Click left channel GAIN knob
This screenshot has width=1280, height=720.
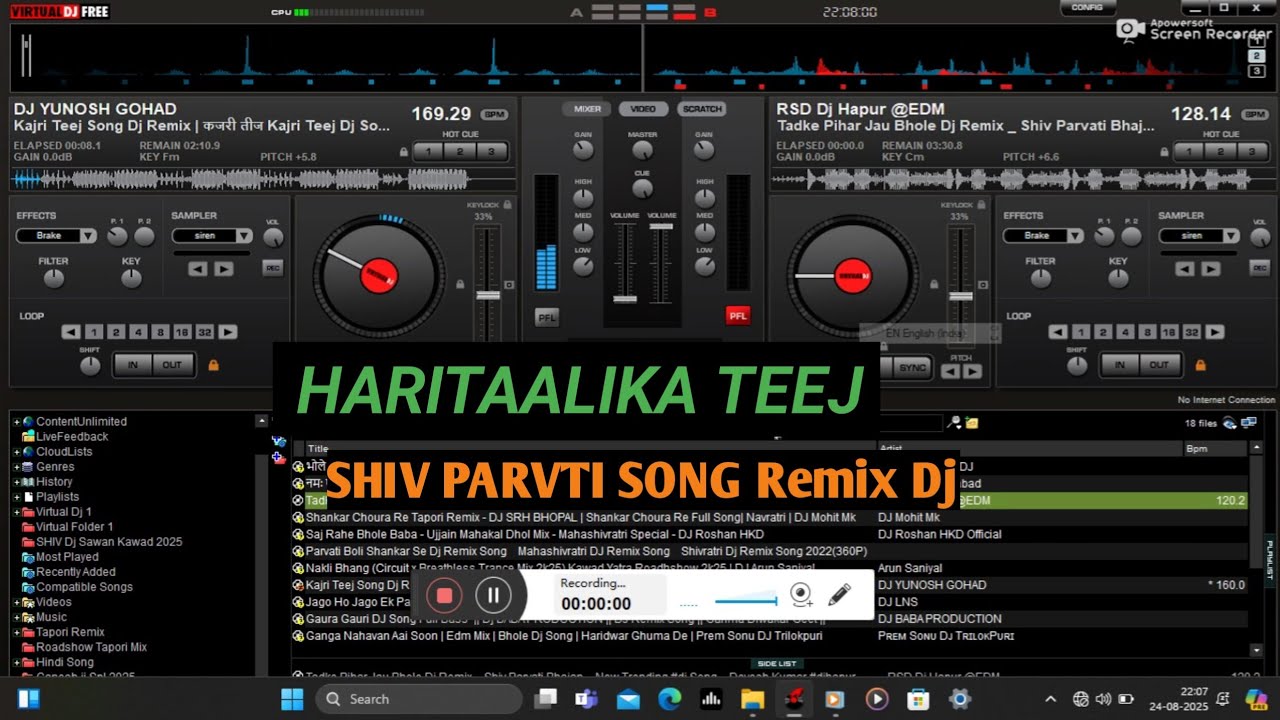[x=583, y=151]
